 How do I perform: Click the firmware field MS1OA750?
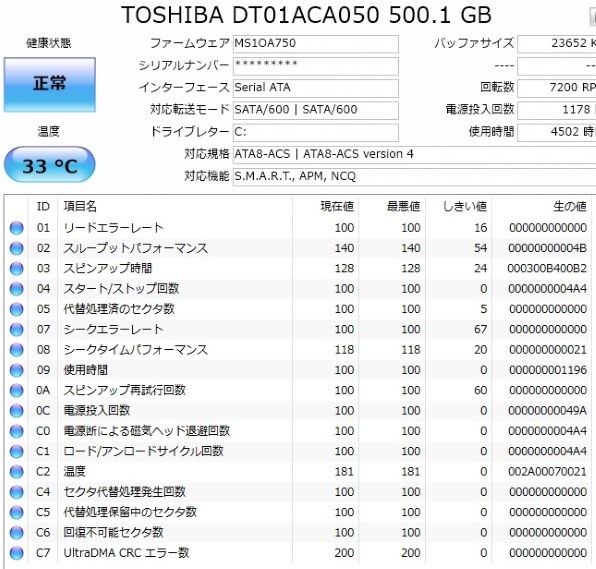click(x=315, y=44)
